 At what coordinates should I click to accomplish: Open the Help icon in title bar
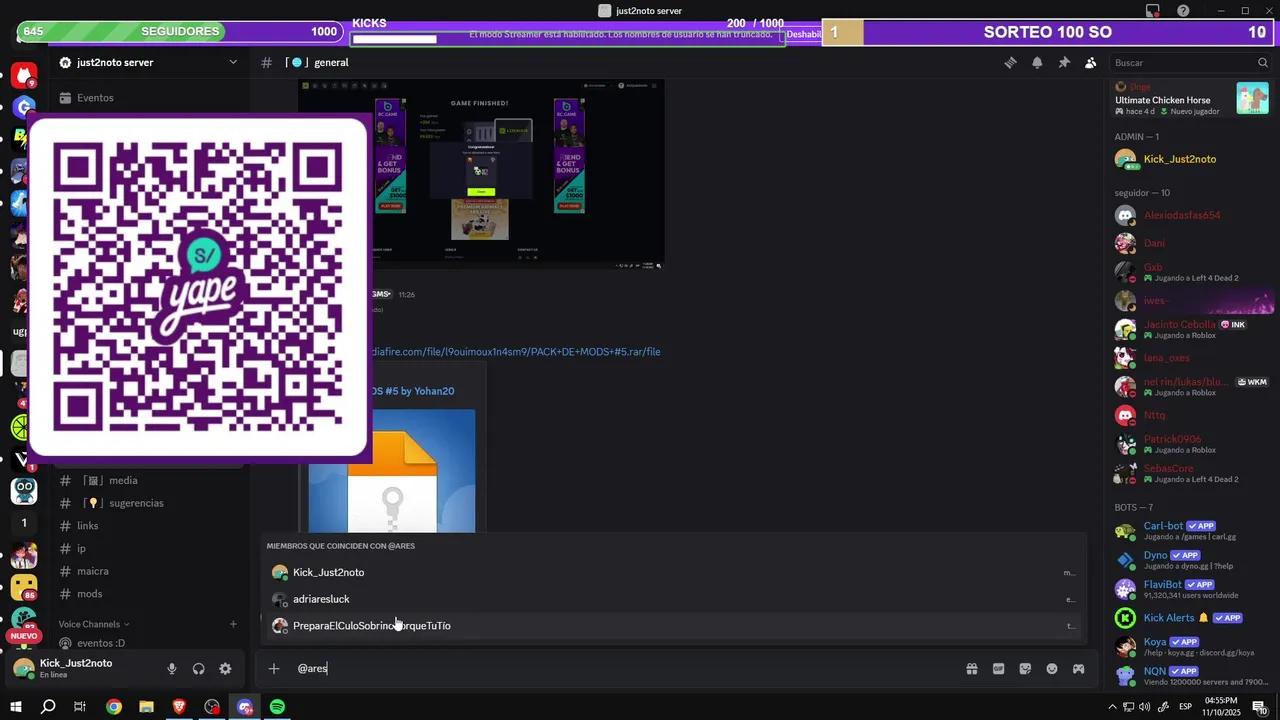(x=1184, y=11)
